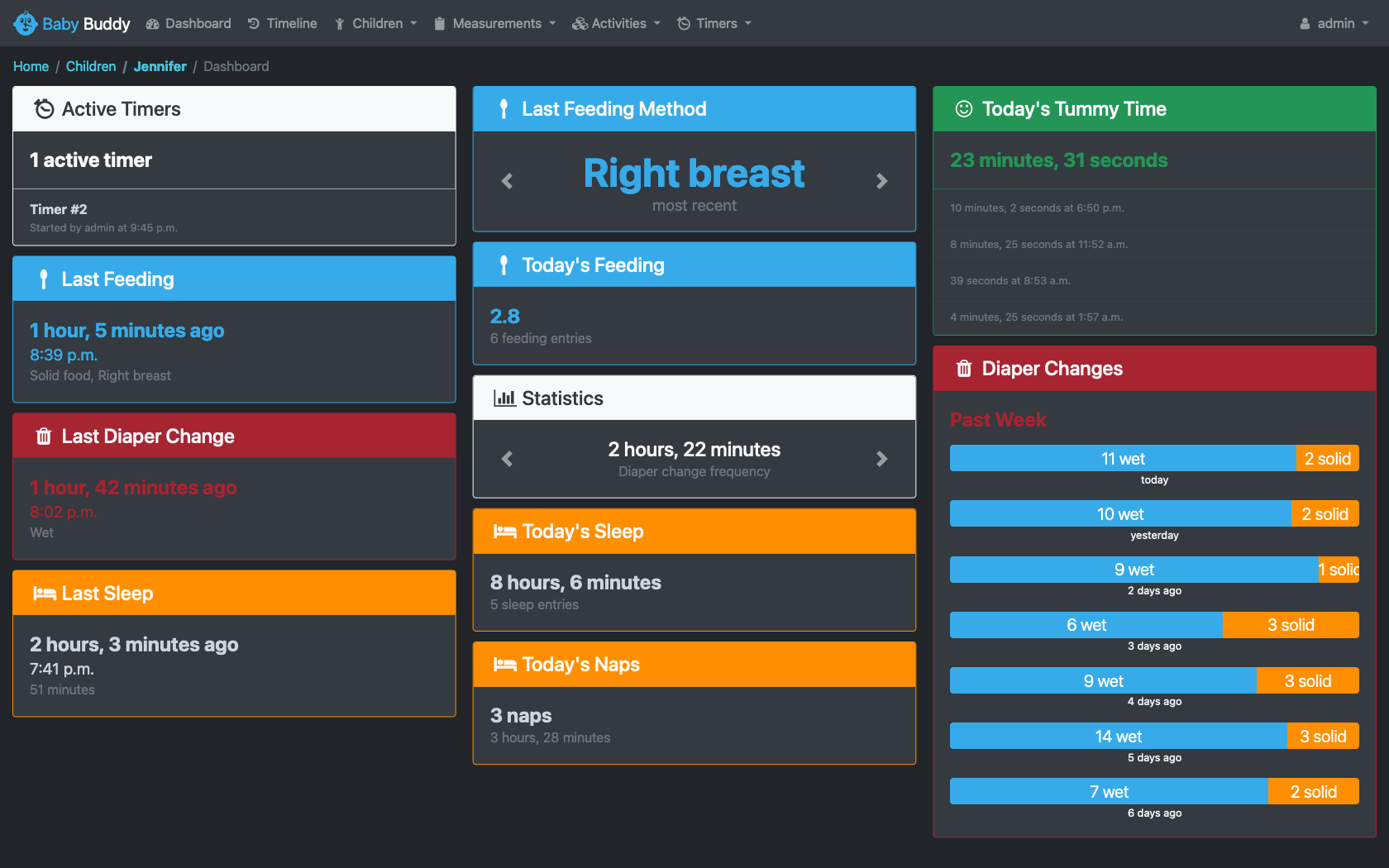The width and height of the screenshot is (1389, 868).
Task: Click the Active Timers clock icon
Action: click(x=44, y=109)
